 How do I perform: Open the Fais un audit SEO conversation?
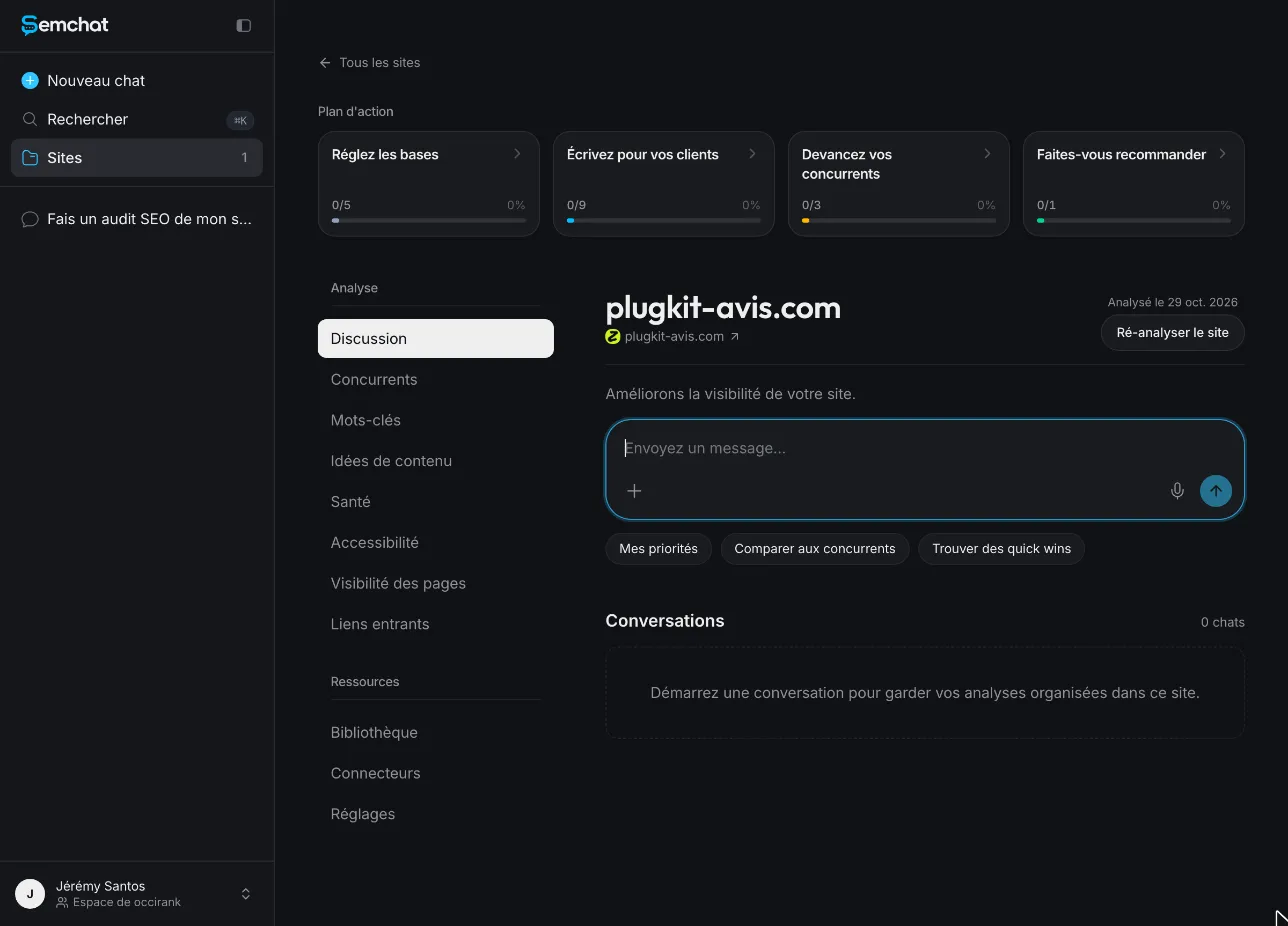[x=137, y=219]
